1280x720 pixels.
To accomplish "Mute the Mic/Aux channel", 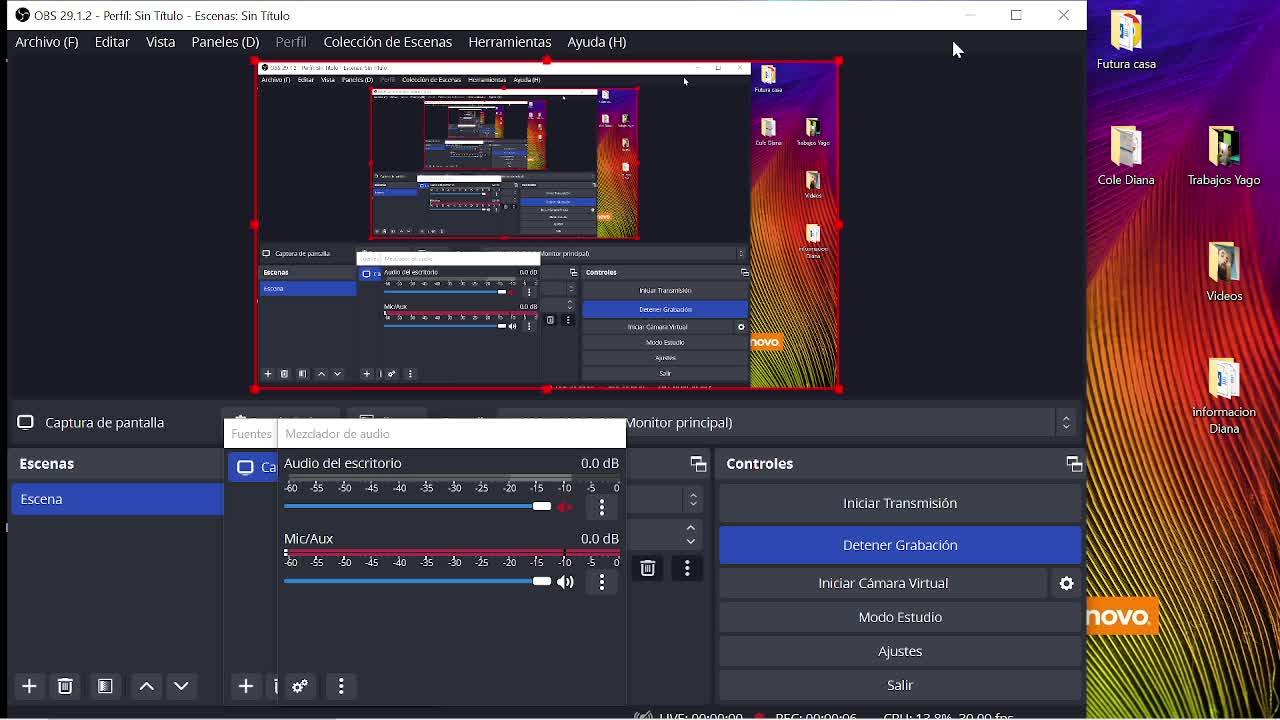I will (x=565, y=582).
